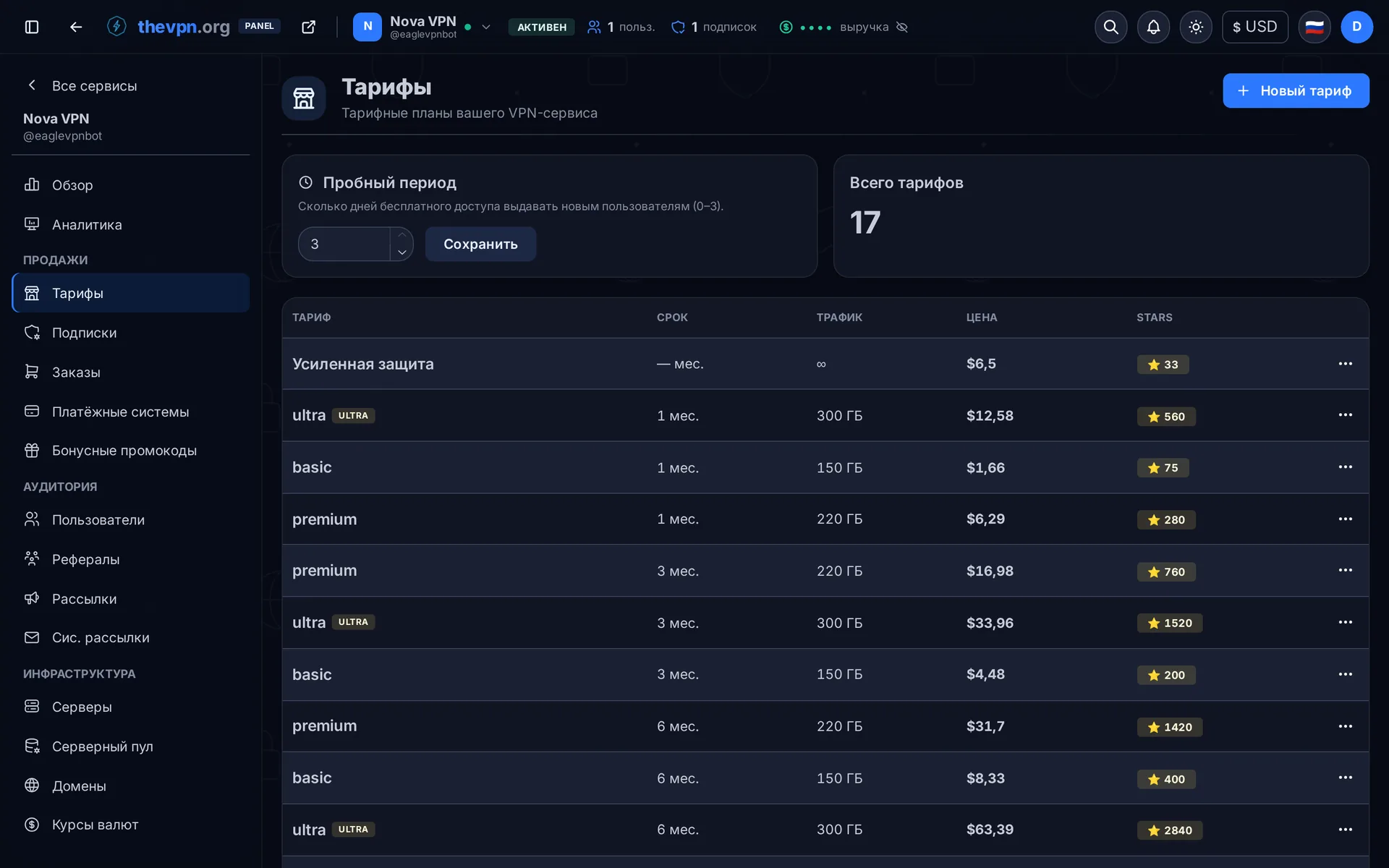The image size is (1389, 868).
Task: Open the $ USD currency selector
Action: [1254, 27]
